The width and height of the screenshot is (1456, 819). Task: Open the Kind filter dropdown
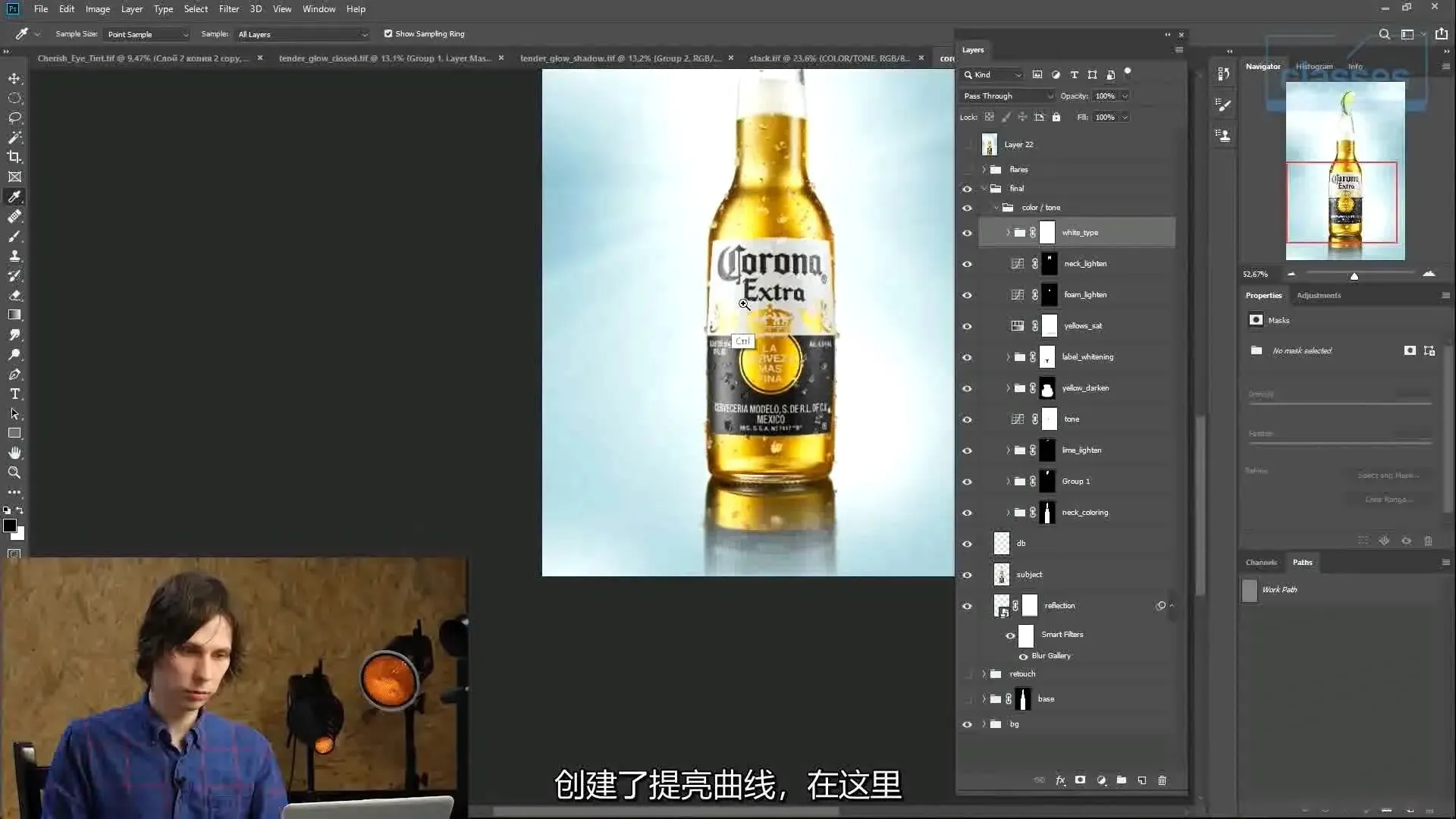[x=993, y=74]
